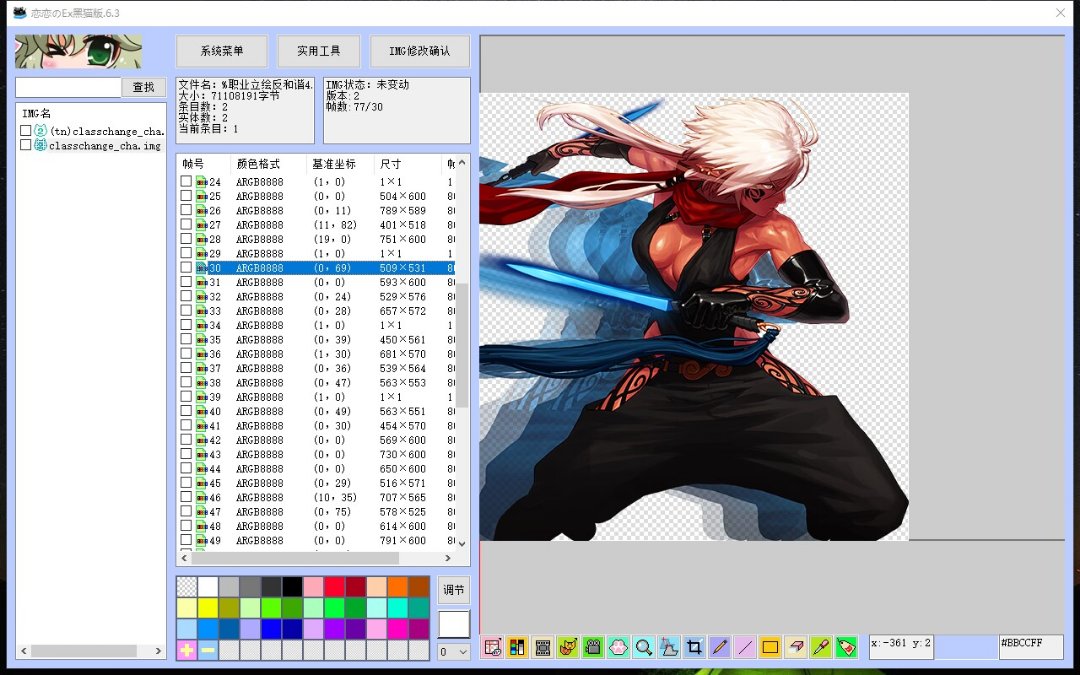
Task: Select the crop tool icon
Action: click(695, 647)
